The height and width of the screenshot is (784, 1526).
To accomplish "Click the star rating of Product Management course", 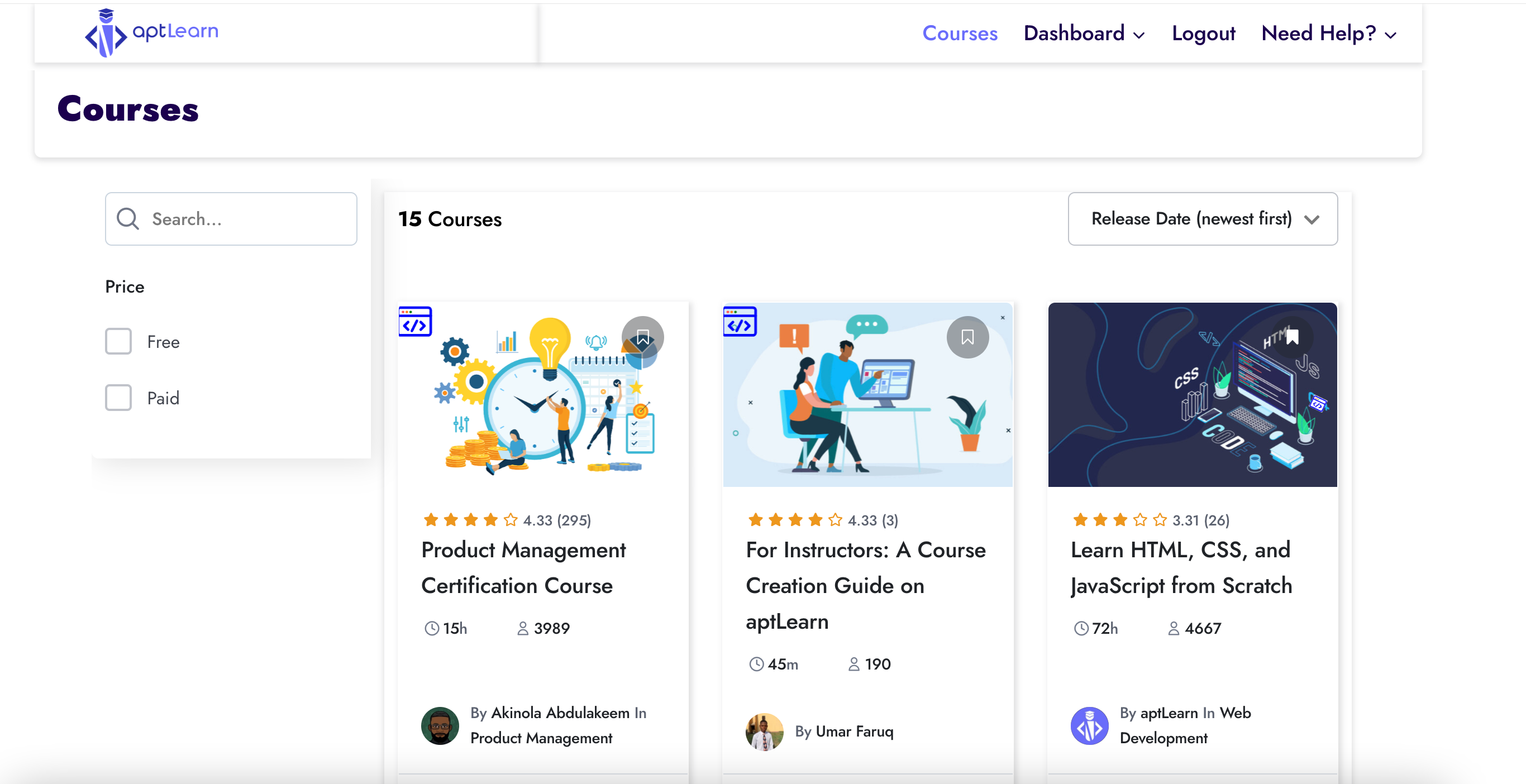I will pos(470,520).
